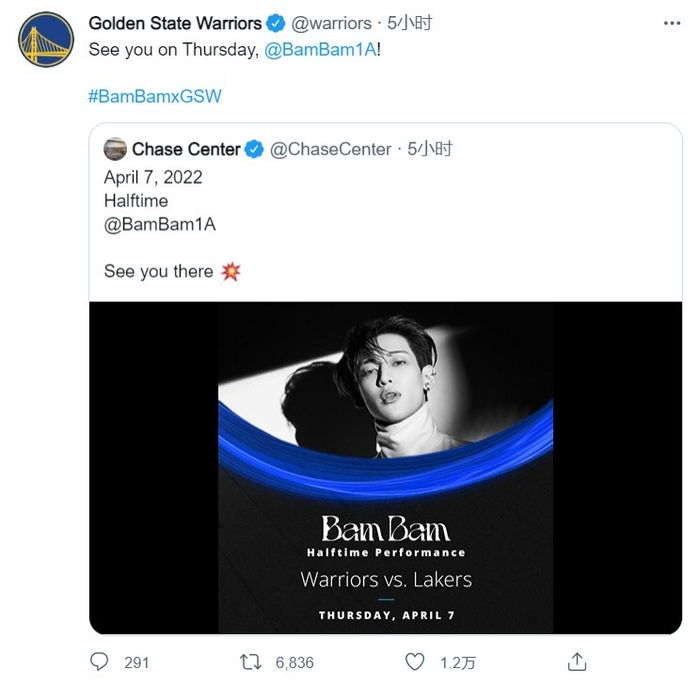The image size is (700, 687).
Task: Open the share upload icon
Action: [x=576, y=661]
